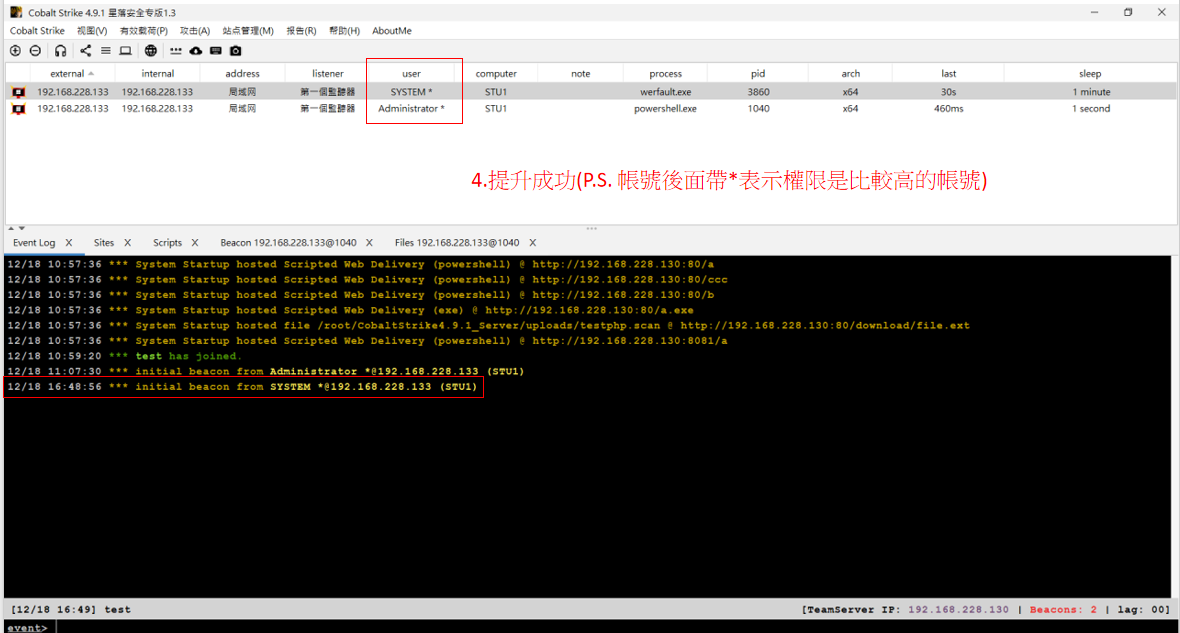Switch to target table laptop icon

[x=126, y=50]
